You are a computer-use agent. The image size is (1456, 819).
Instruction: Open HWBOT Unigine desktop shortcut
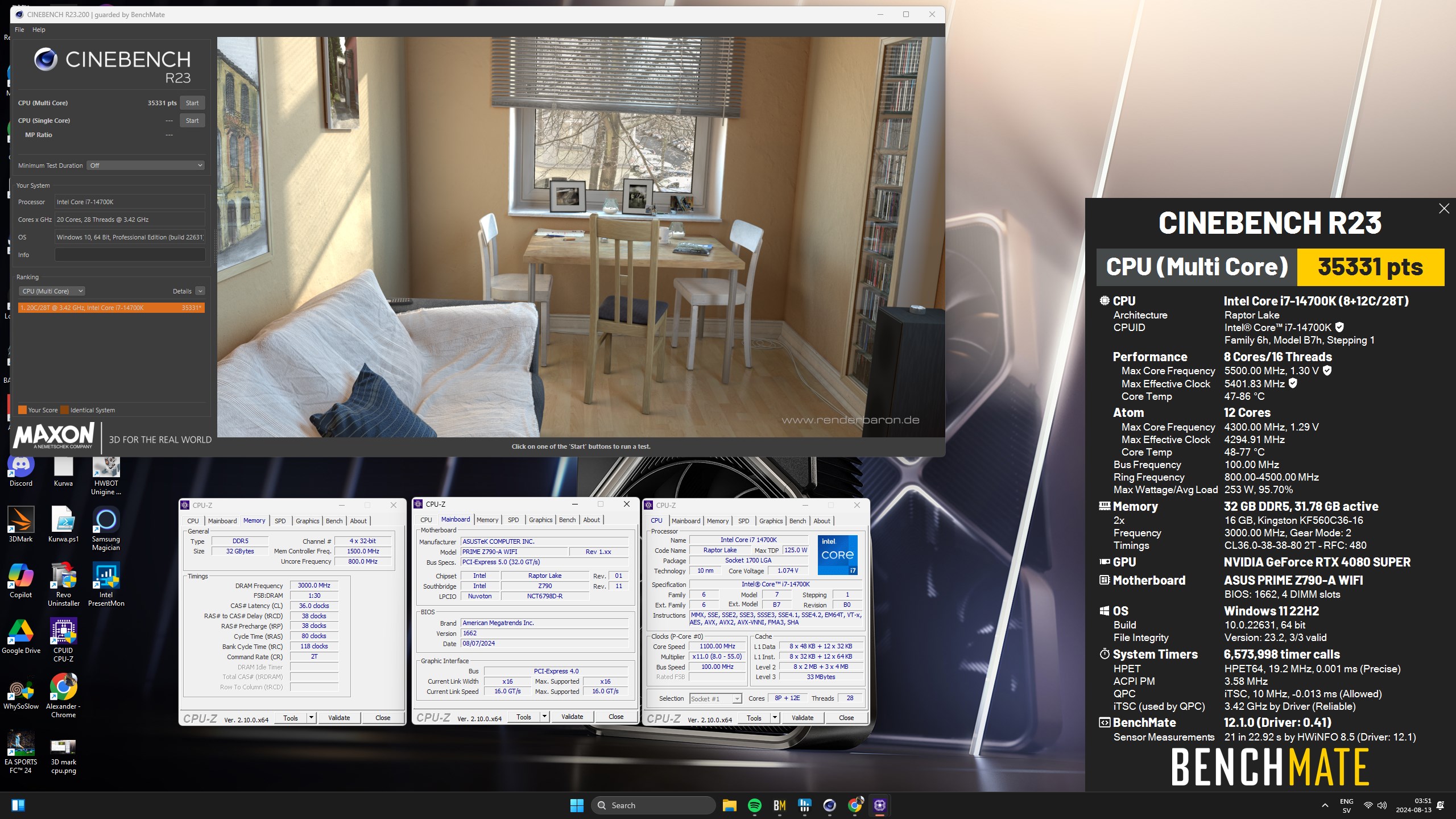[106, 475]
